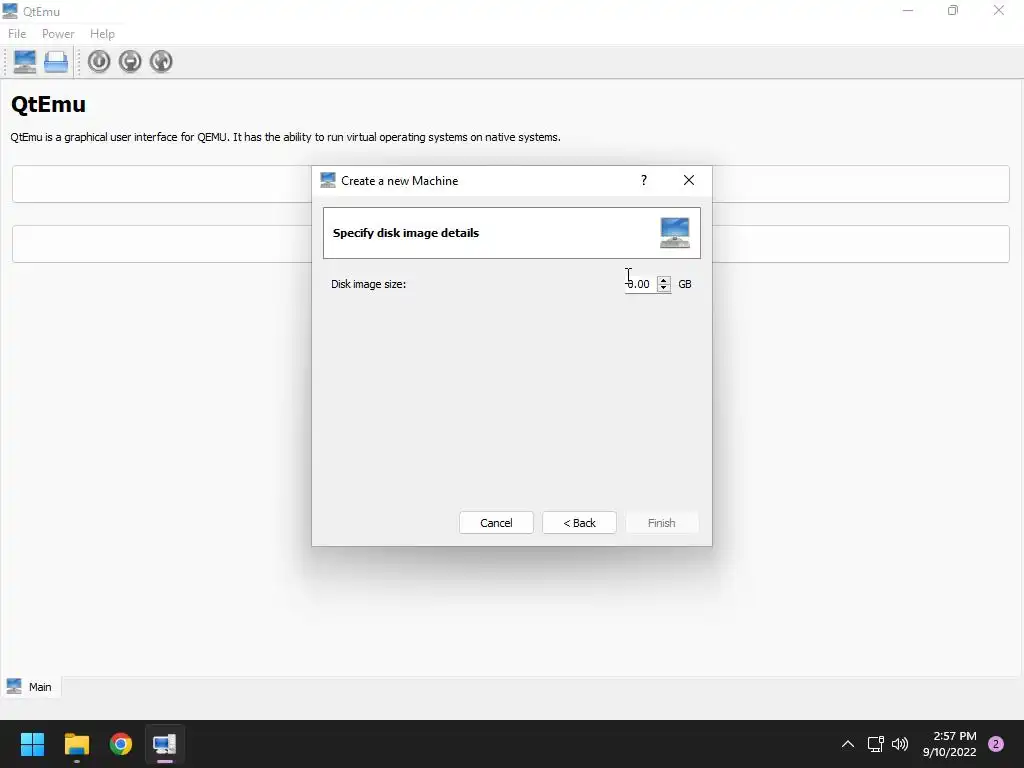The image size is (1024, 768).
Task: Cancel the Create a new Machine wizard
Action: pos(496,522)
